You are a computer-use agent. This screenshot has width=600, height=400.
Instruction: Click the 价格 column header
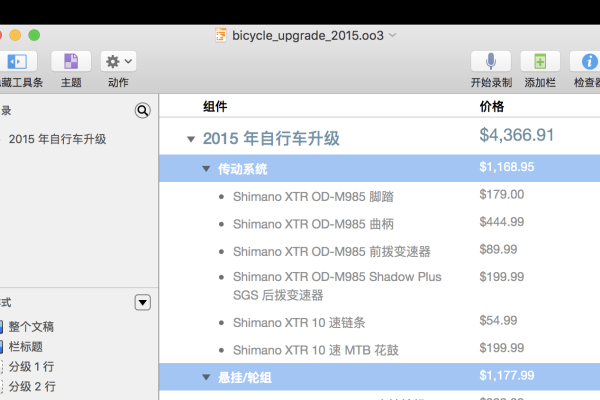[492, 106]
